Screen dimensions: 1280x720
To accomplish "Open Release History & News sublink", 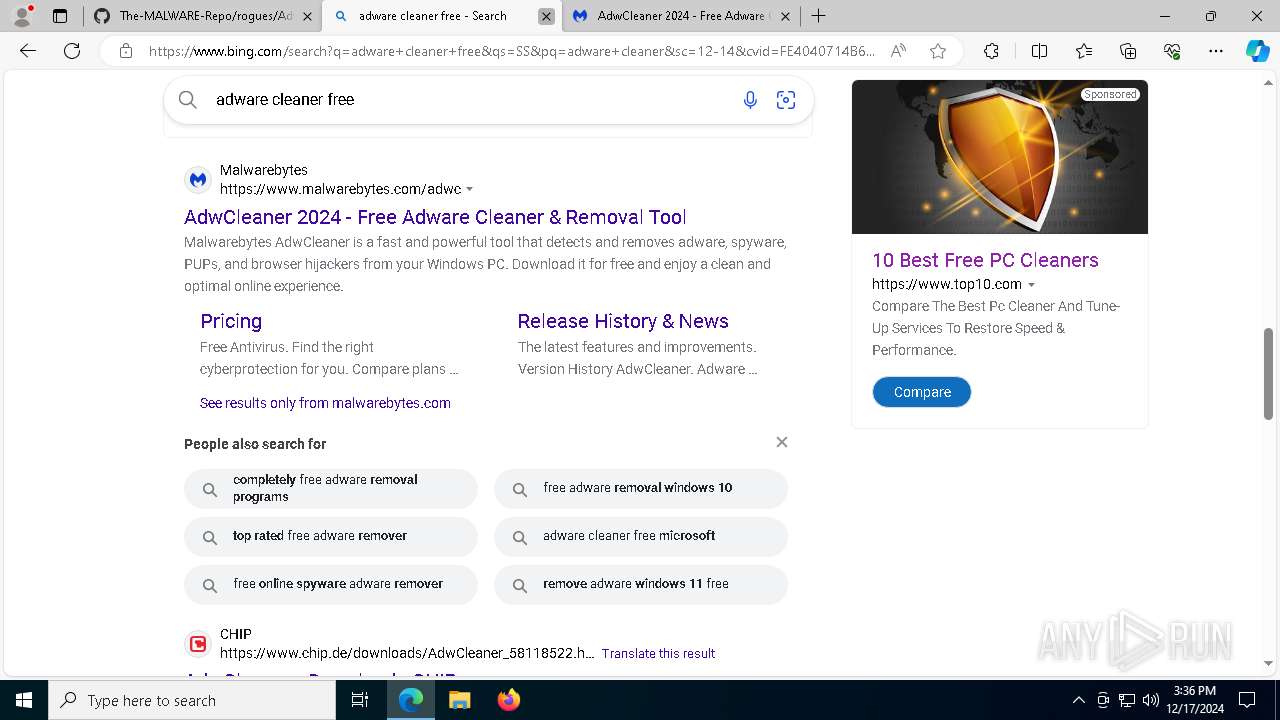I will click(x=623, y=321).
